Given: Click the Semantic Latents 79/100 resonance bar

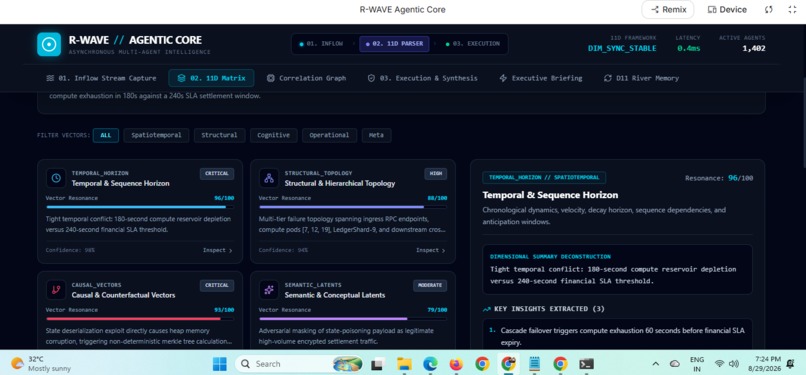Looking at the screenshot, I should pyautogui.click(x=353, y=319).
